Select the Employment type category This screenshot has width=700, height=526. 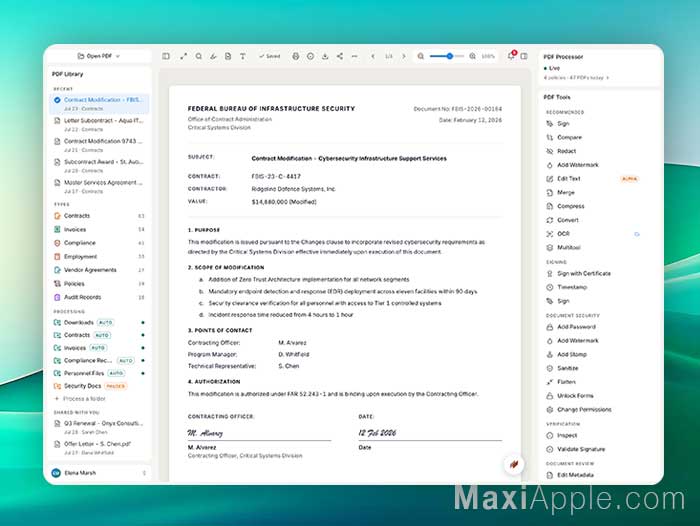pyautogui.click(x=99, y=257)
